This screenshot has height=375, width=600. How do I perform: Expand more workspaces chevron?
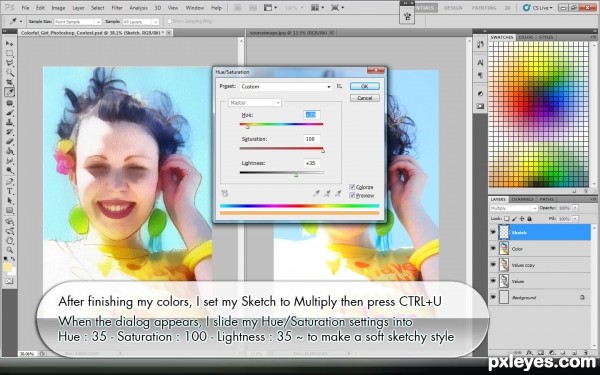[x=507, y=7]
